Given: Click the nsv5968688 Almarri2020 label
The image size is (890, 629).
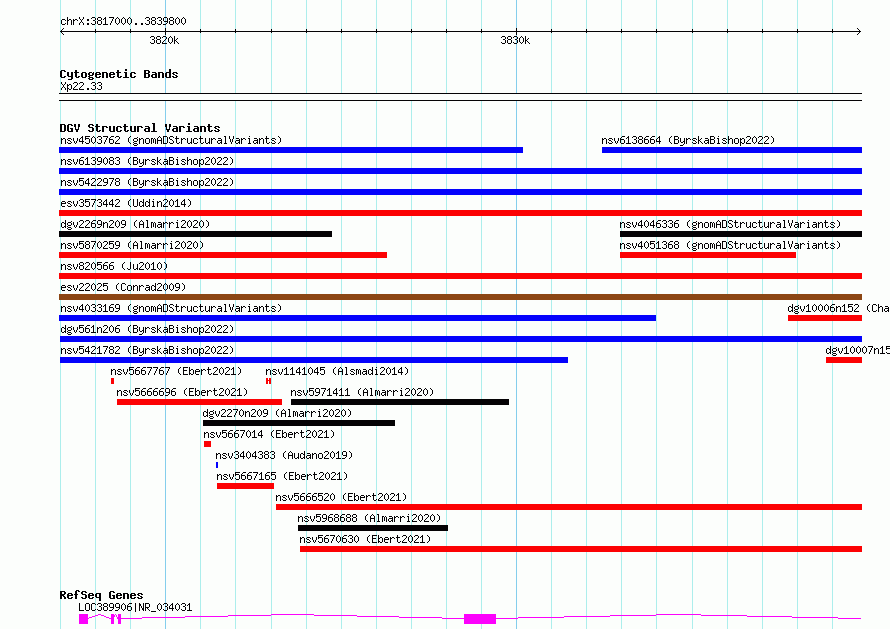Looking at the screenshot, I should pyautogui.click(x=369, y=518).
